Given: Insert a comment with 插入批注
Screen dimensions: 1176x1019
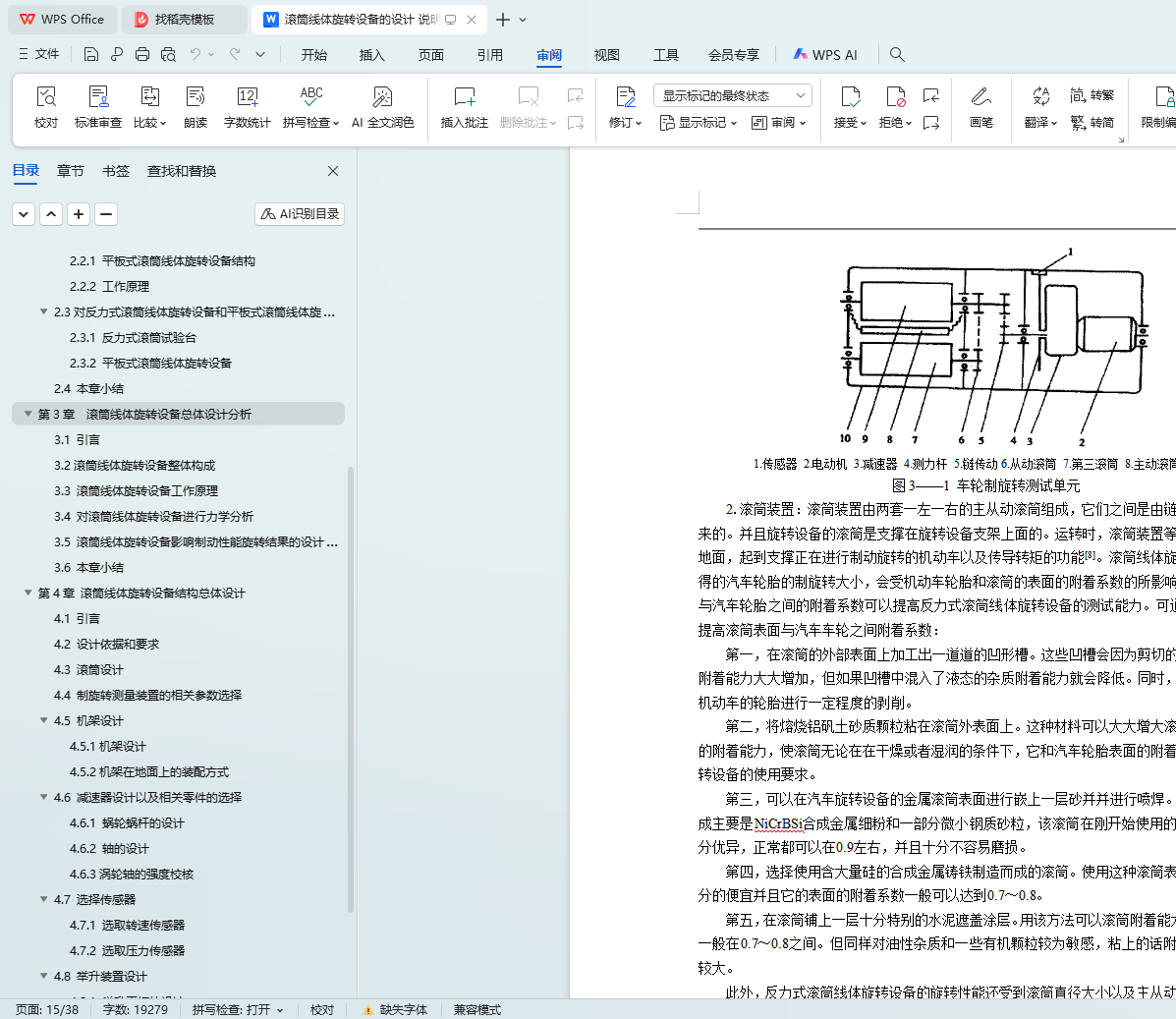Looking at the screenshot, I should tap(465, 107).
